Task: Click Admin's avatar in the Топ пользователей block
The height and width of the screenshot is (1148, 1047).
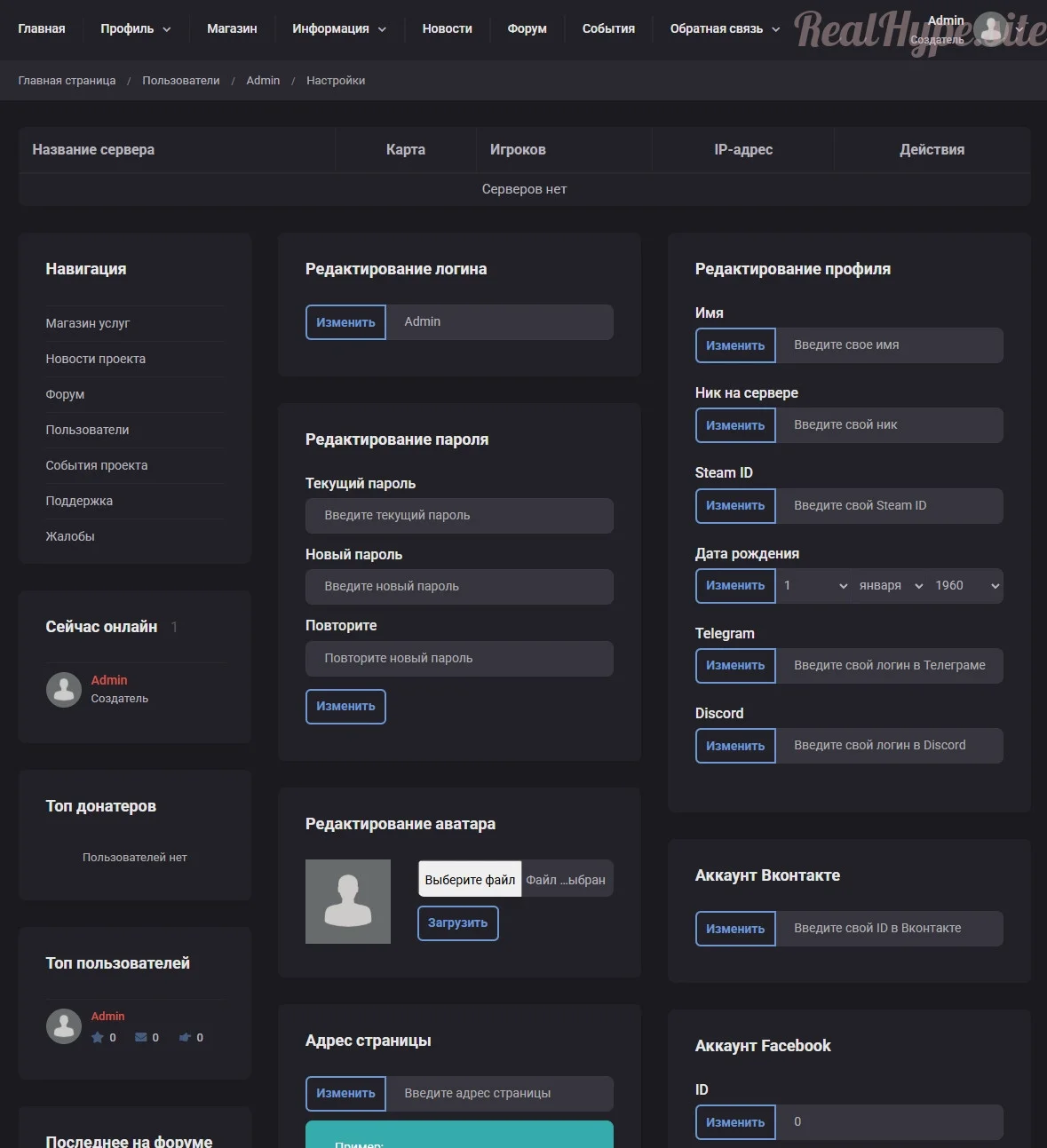Action: 64,1026
